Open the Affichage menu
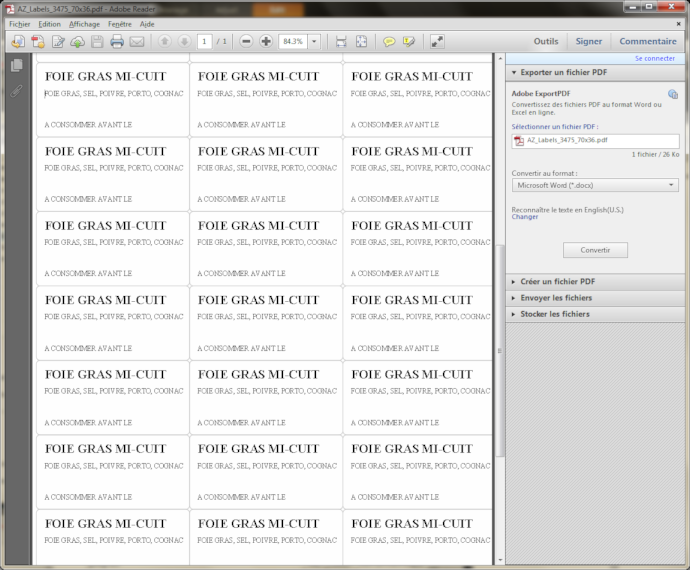The image size is (690, 570). (x=84, y=24)
